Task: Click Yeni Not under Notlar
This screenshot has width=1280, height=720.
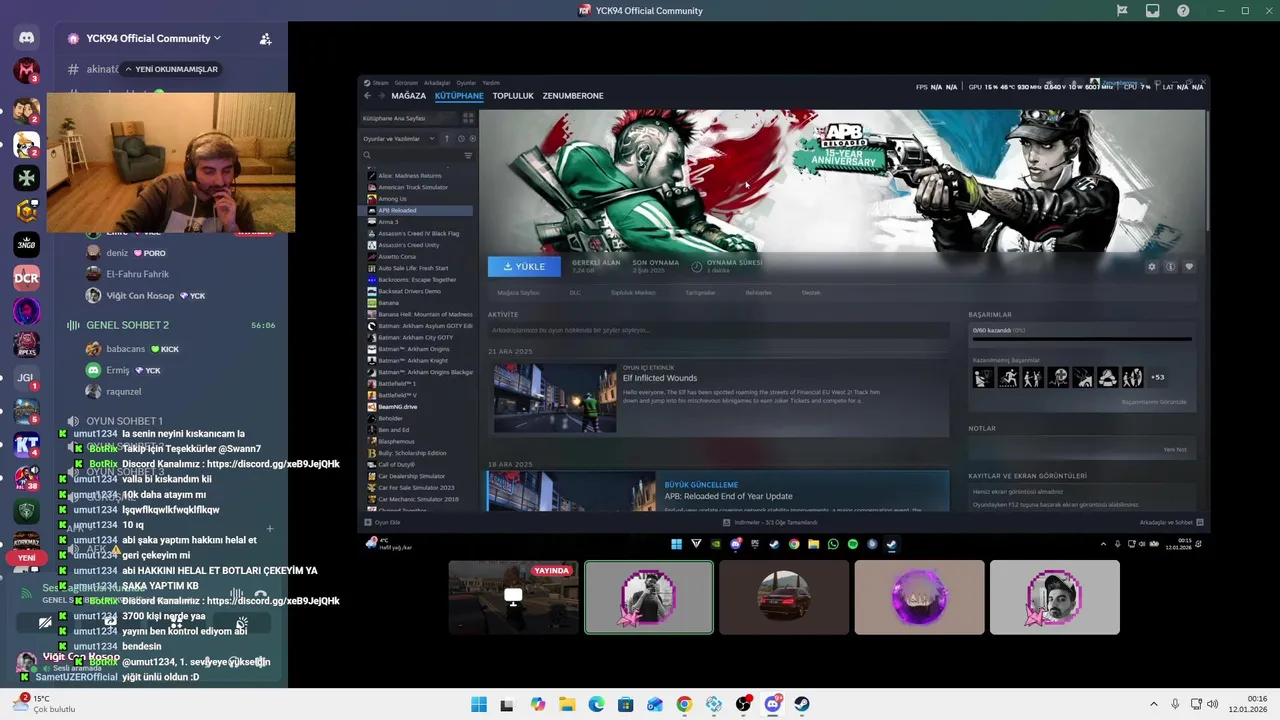Action: tap(1175, 449)
